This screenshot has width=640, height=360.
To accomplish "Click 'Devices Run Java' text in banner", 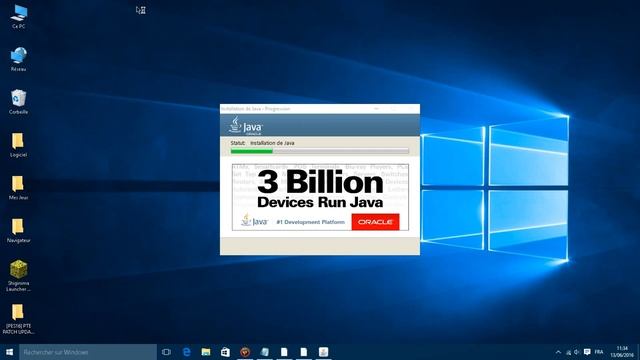I will pyautogui.click(x=320, y=202).
